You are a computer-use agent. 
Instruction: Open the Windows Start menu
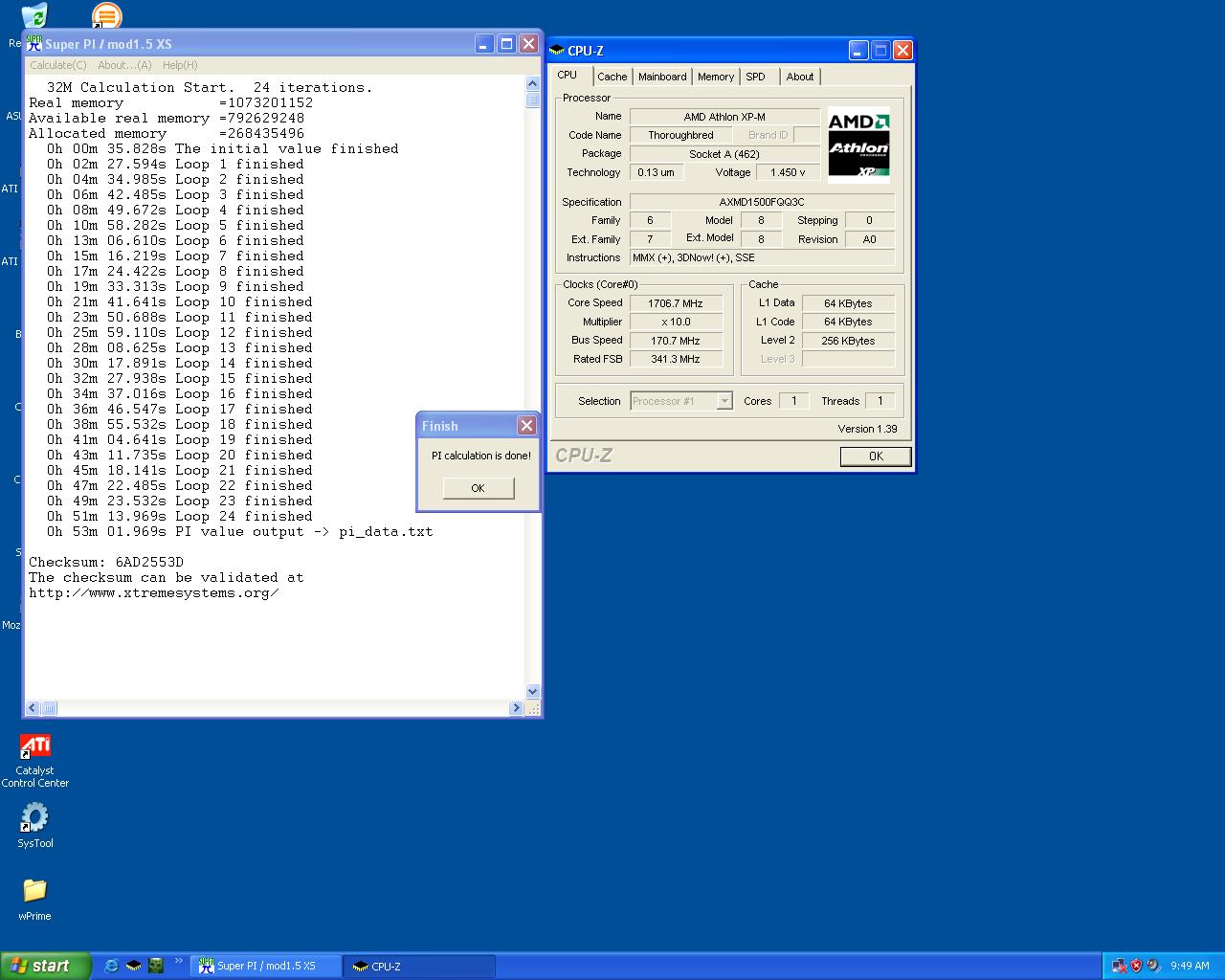click(46, 966)
